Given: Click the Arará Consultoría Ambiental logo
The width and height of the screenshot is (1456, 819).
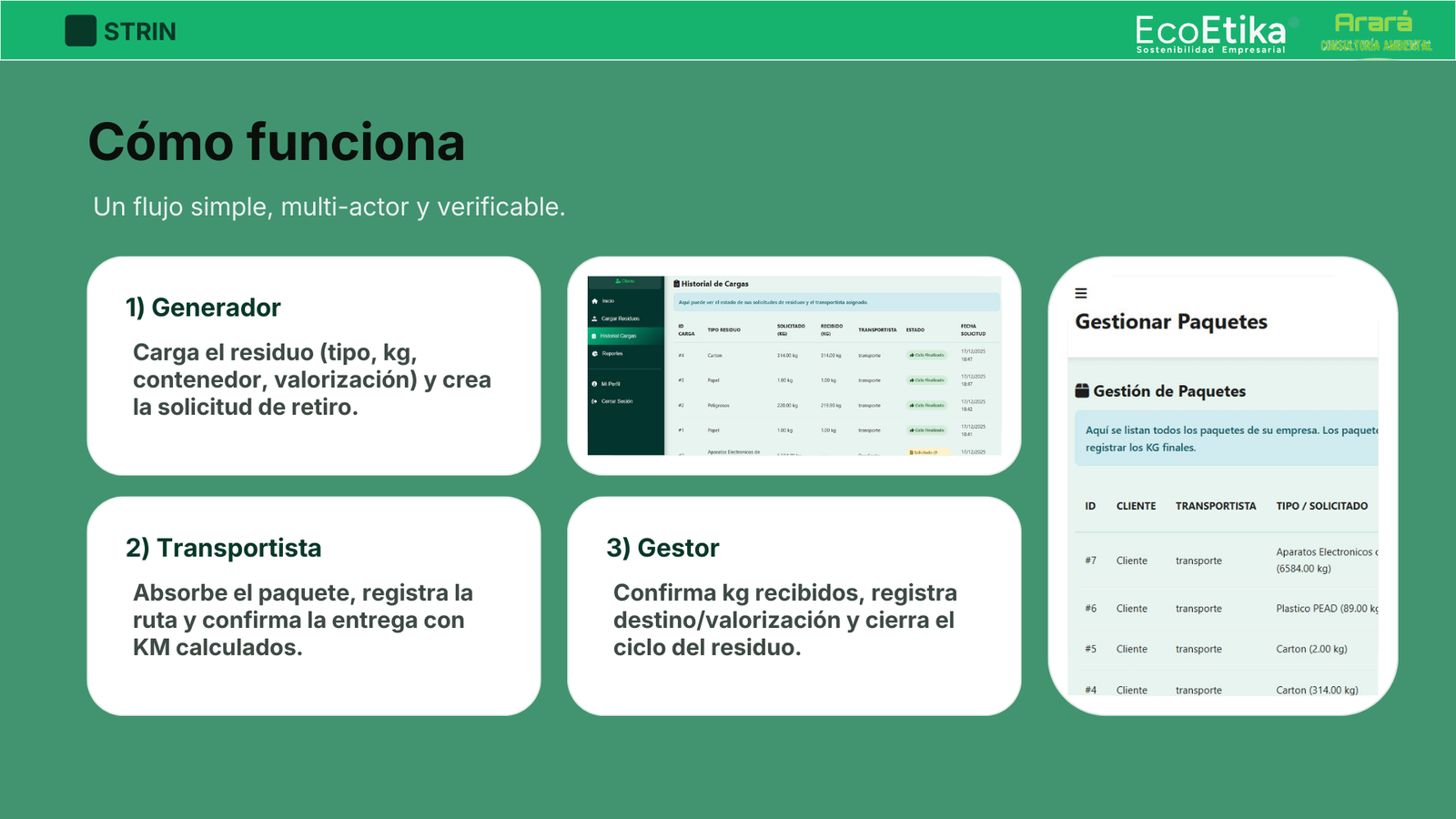Looking at the screenshot, I should coord(1375,33).
